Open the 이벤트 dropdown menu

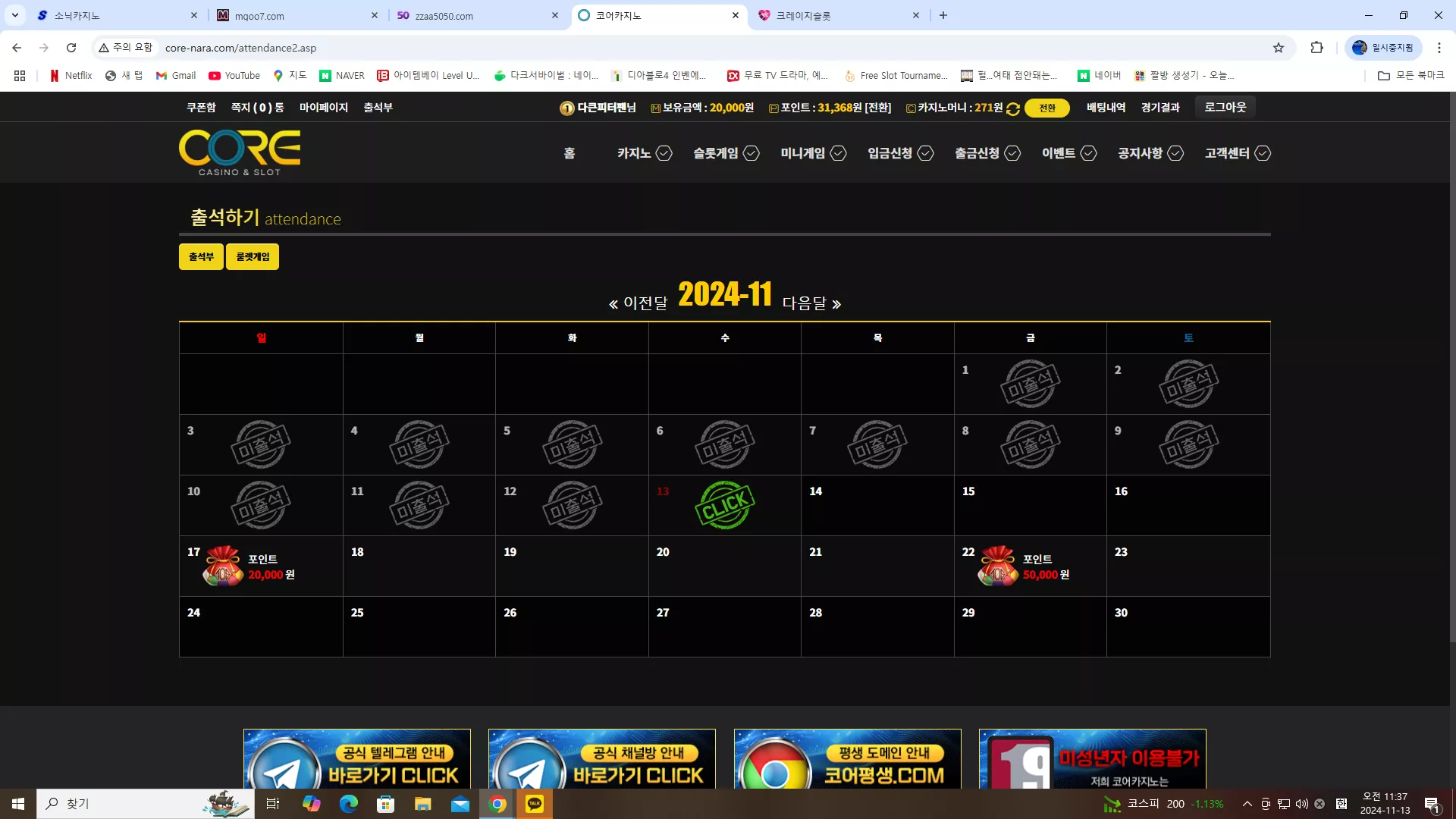click(x=1068, y=153)
